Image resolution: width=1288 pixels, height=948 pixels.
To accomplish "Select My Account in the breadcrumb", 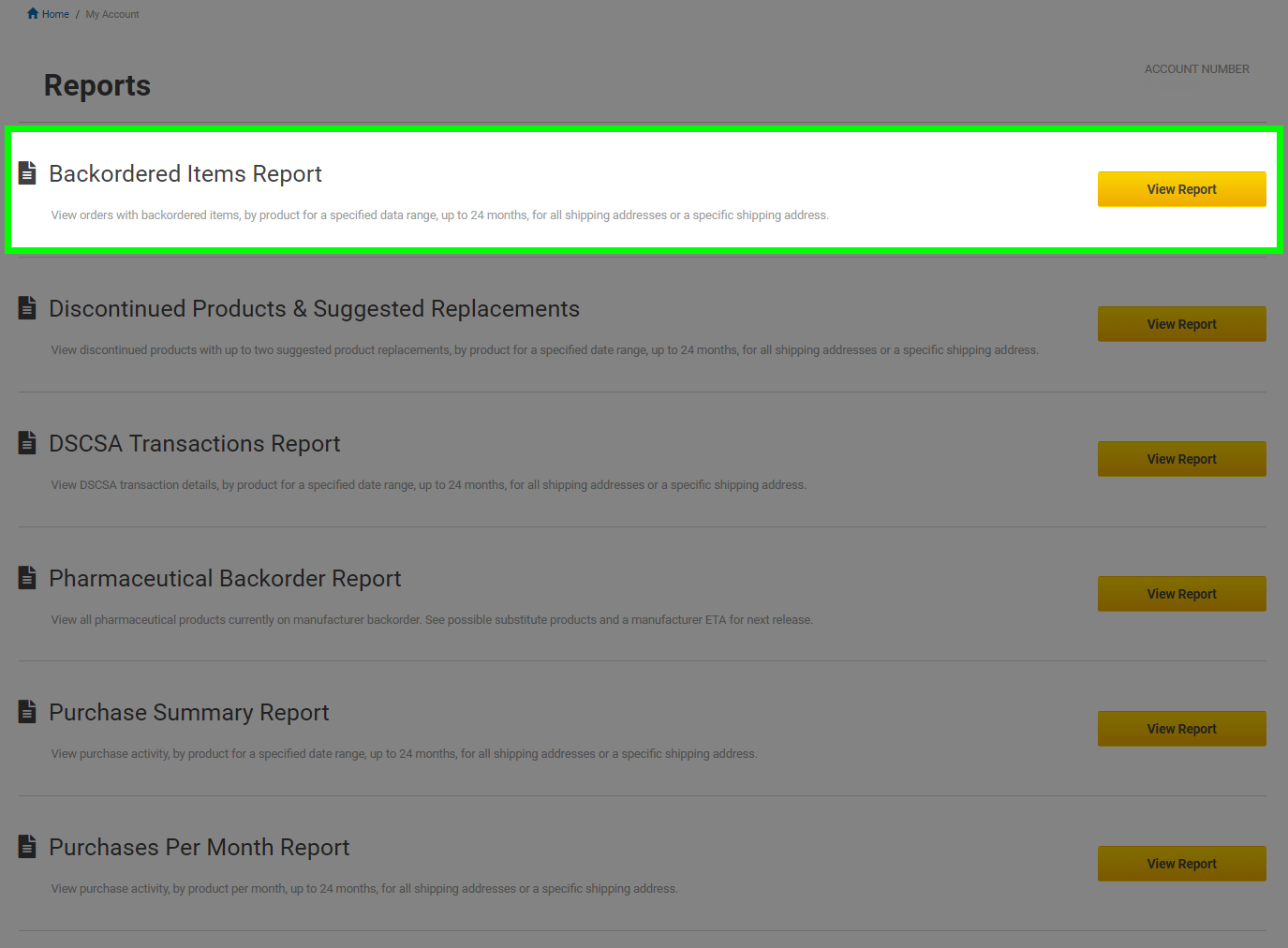I will pos(112,14).
